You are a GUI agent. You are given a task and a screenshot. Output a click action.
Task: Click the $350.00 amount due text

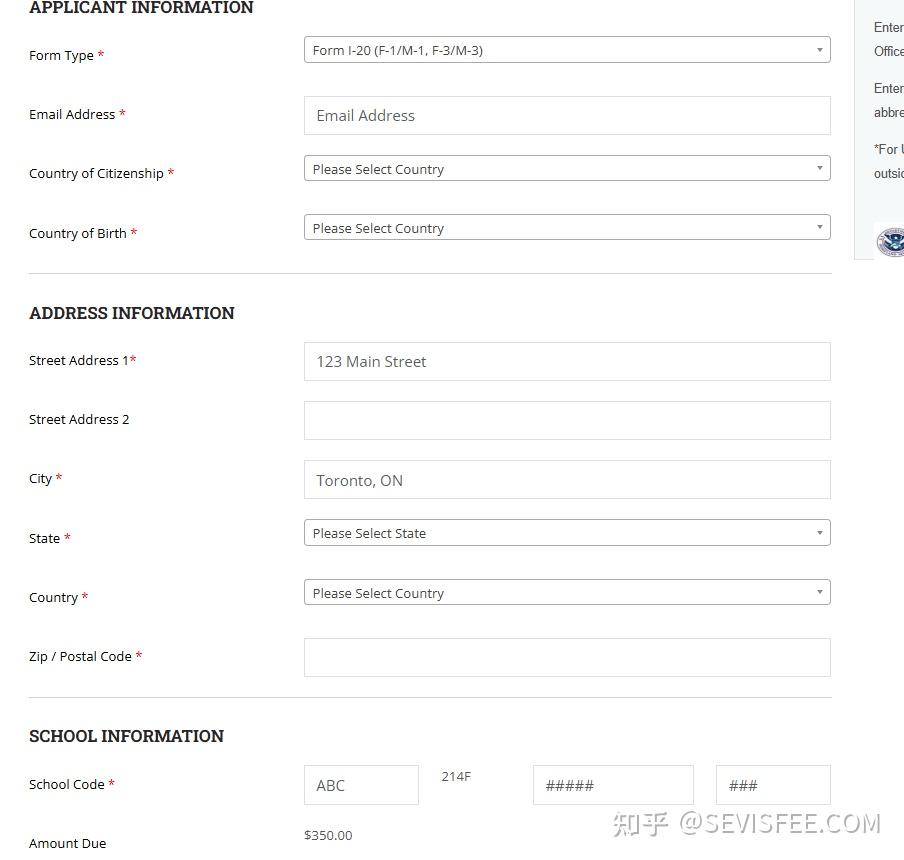point(328,835)
